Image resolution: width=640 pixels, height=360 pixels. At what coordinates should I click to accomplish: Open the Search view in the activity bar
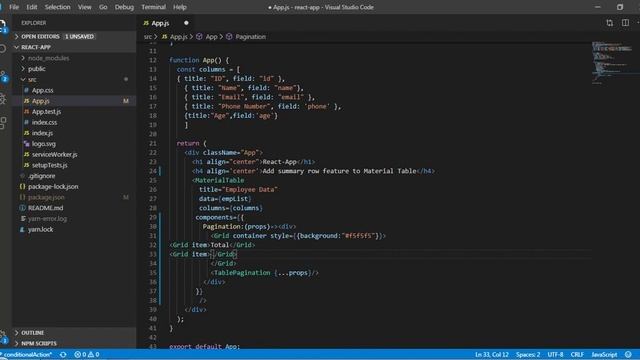(x=2, y=49)
